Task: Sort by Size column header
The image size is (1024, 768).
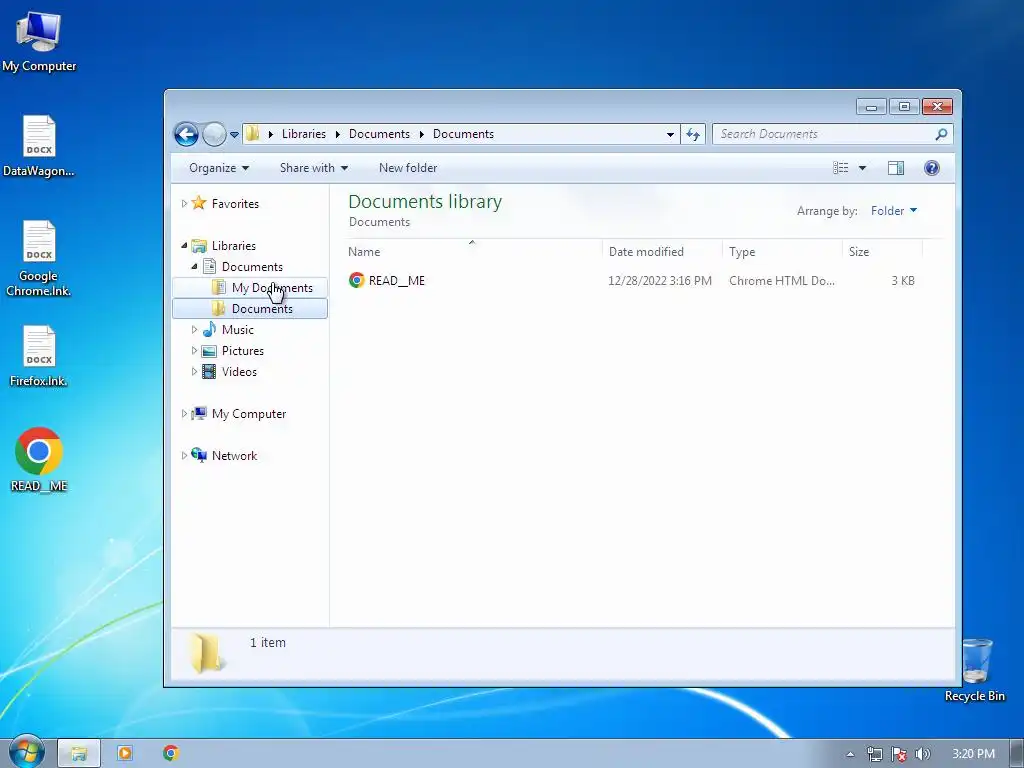Action: 882,251
